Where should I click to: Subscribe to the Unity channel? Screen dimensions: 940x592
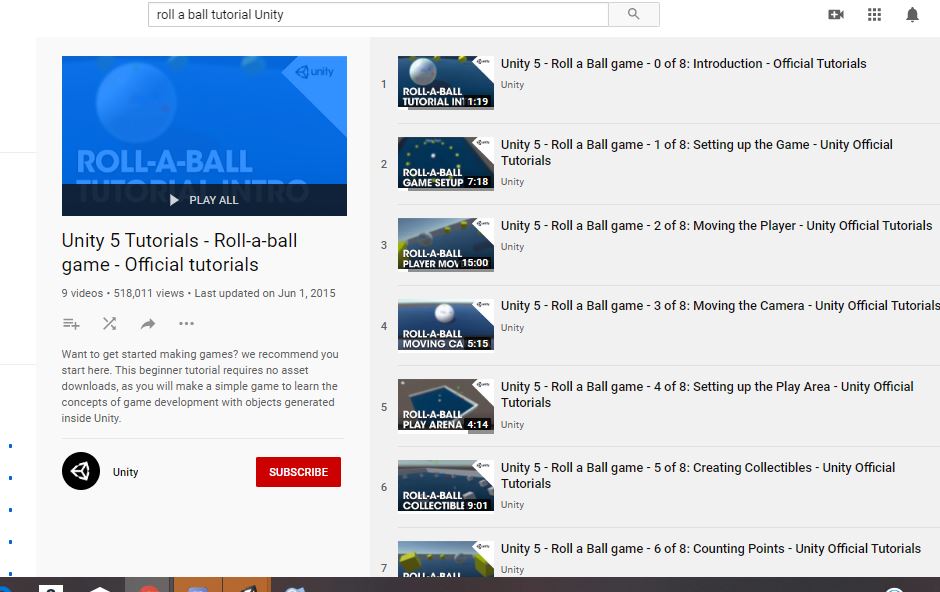[x=298, y=472]
